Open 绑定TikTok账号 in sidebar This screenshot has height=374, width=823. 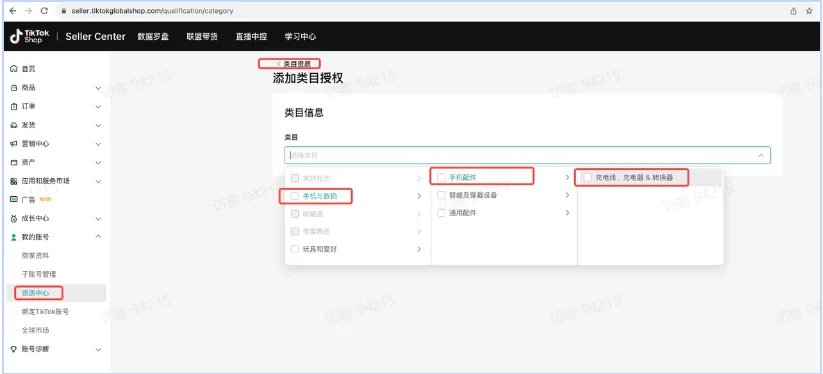pyautogui.click(x=45, y=312)
